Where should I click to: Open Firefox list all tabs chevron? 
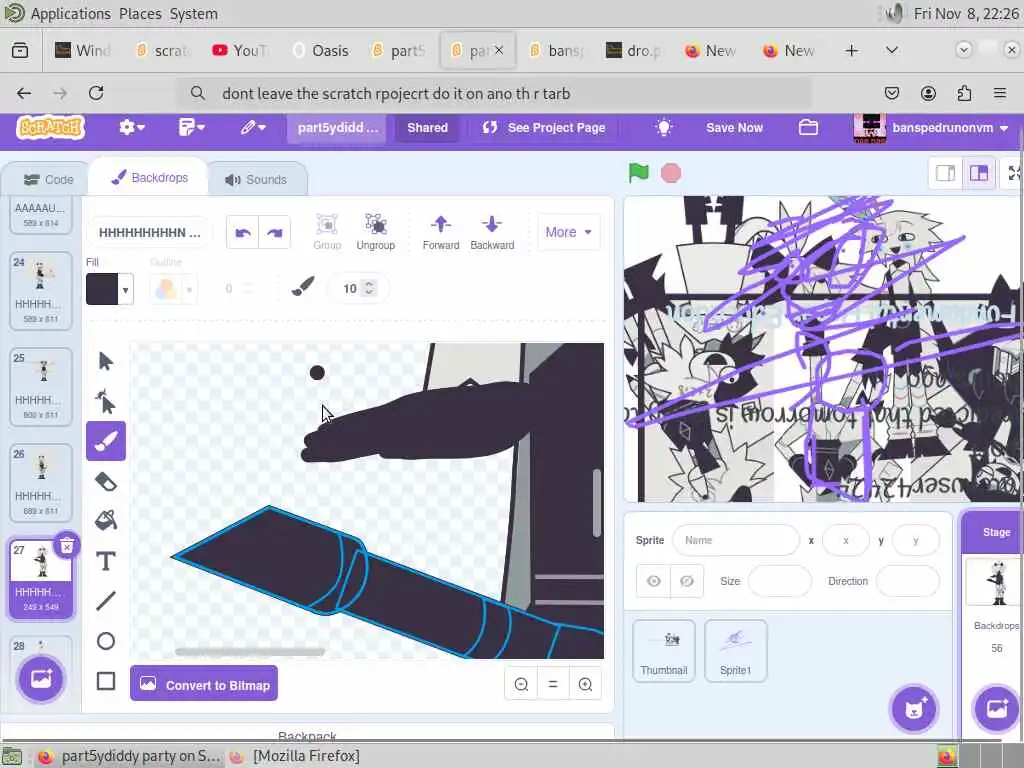click(891, 50)
